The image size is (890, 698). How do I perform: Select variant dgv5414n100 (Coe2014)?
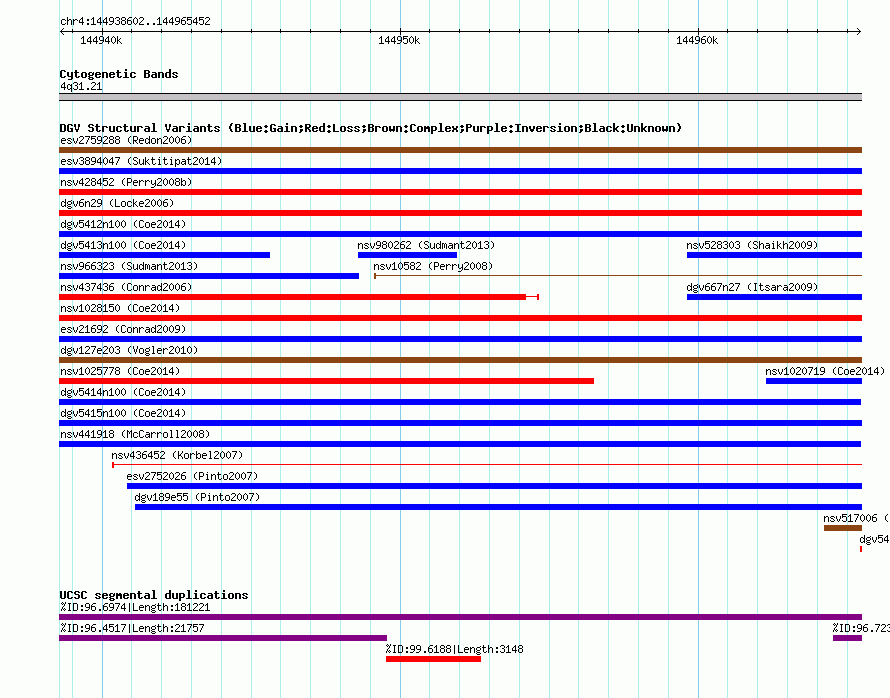(123, 392)
